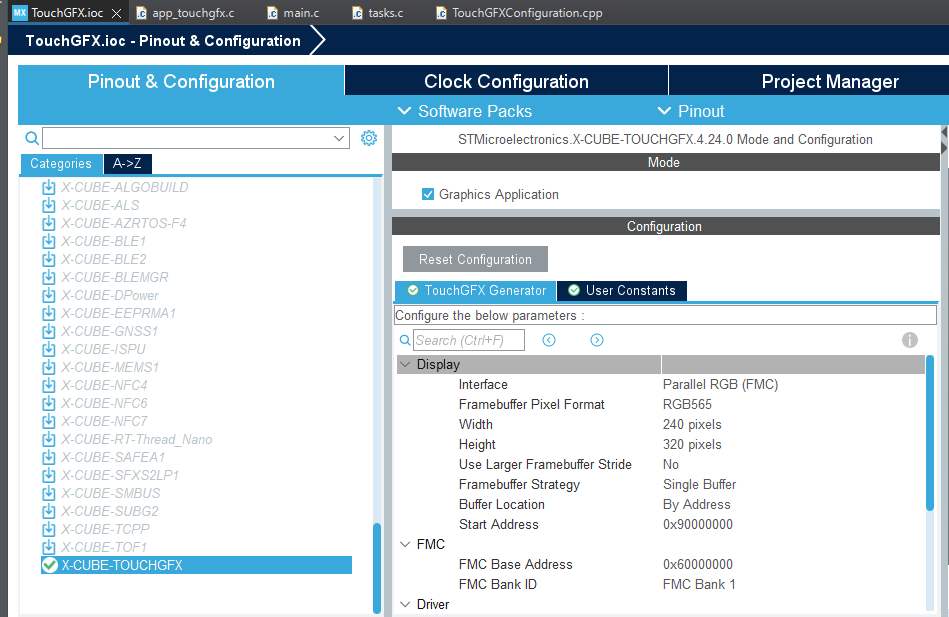Viewport: 949px width, 617px height.
Task: Go to previous search result arrow
Action: coord(549,340)
